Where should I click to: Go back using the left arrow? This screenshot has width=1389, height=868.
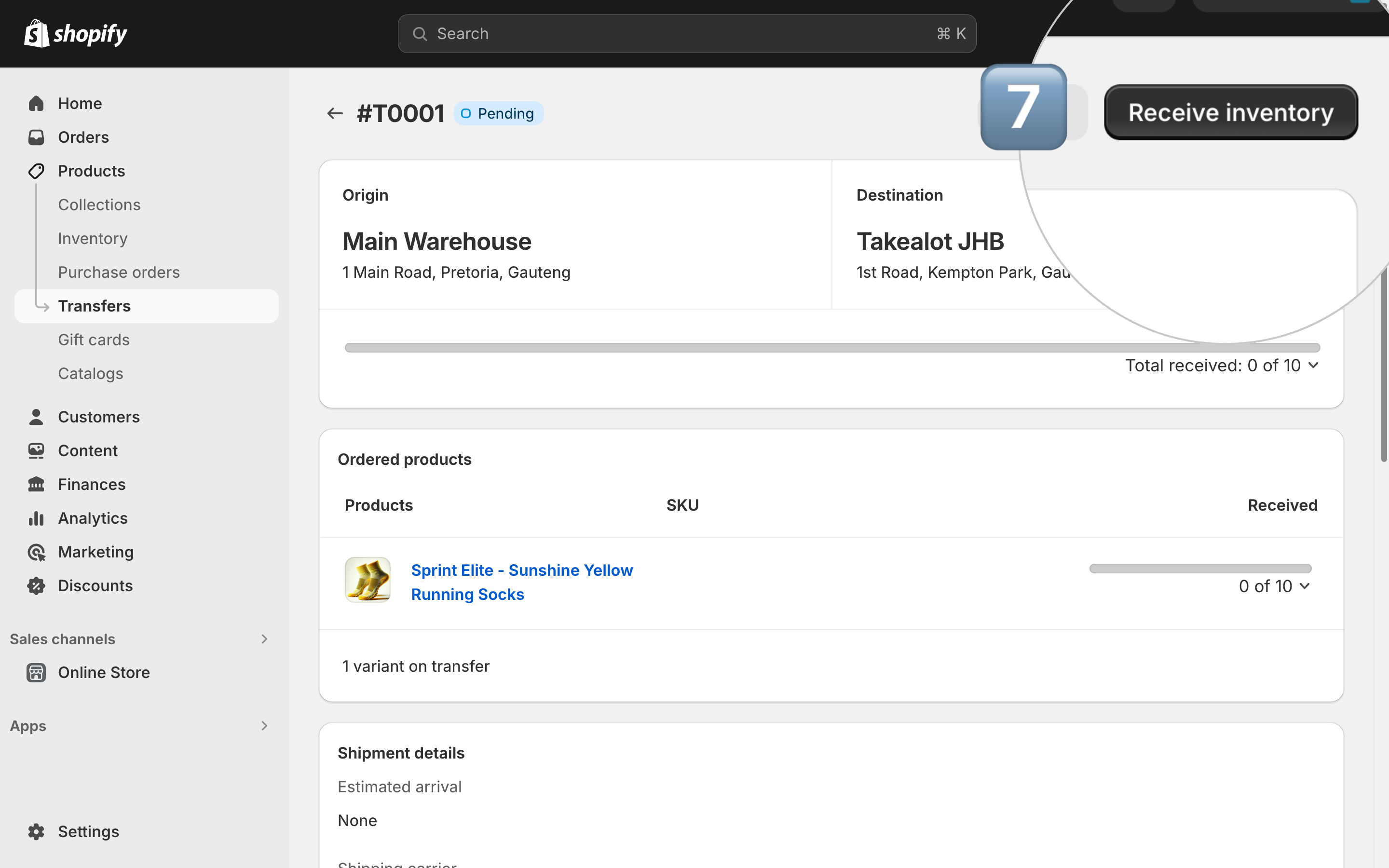coord(335,114)
